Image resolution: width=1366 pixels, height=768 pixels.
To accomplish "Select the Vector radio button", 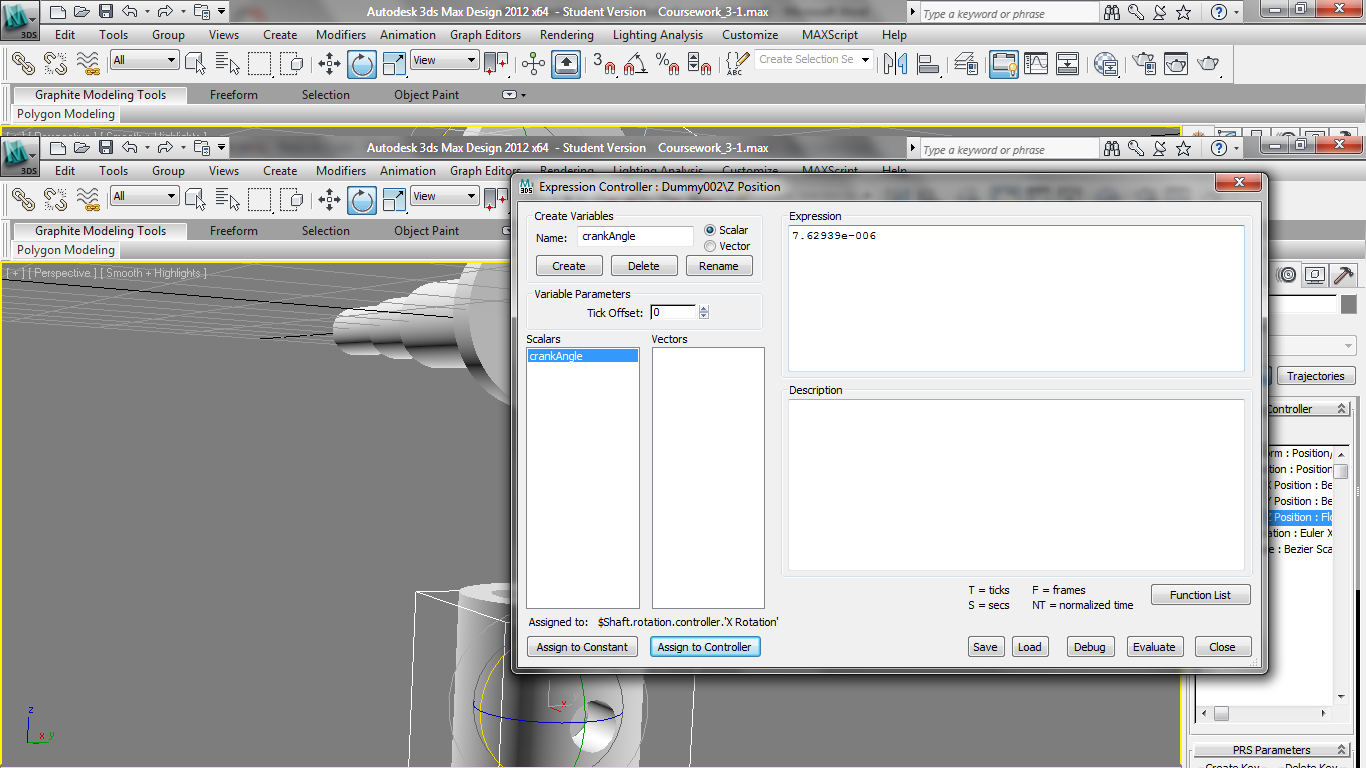I will 710,246.
